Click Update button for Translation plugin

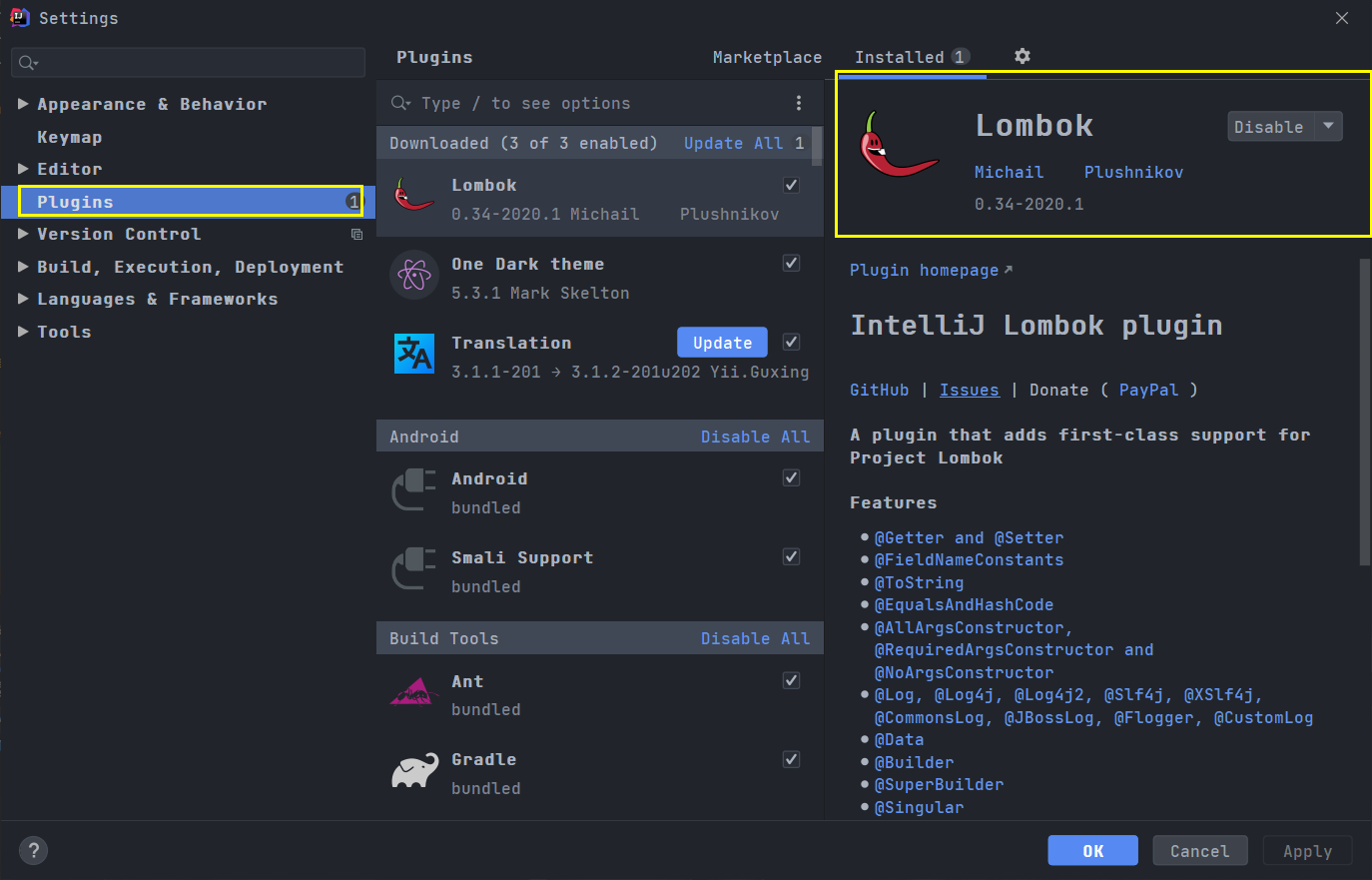point(722,343)
